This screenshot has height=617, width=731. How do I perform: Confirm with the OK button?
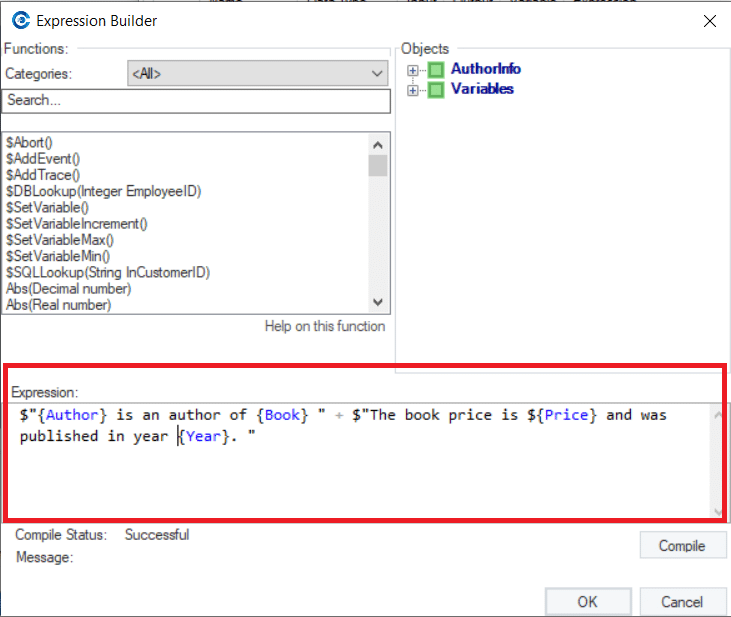coord(587,601)
